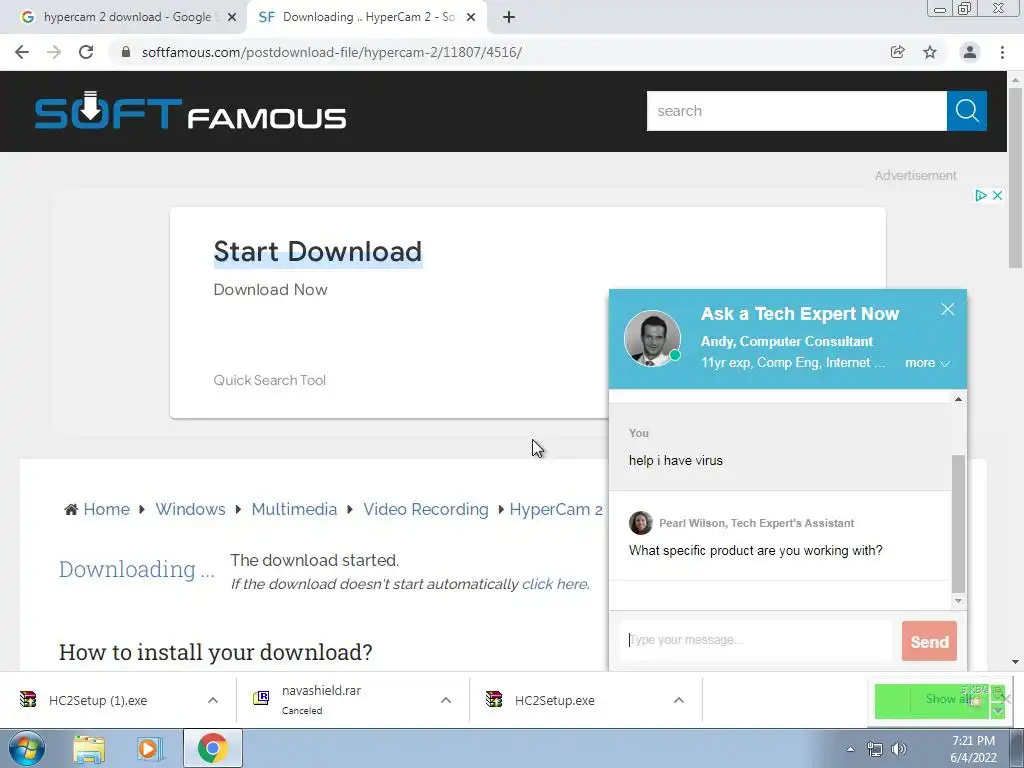Open the Windows breadcrumb link
1024x768 pixels.
(190, 509)
